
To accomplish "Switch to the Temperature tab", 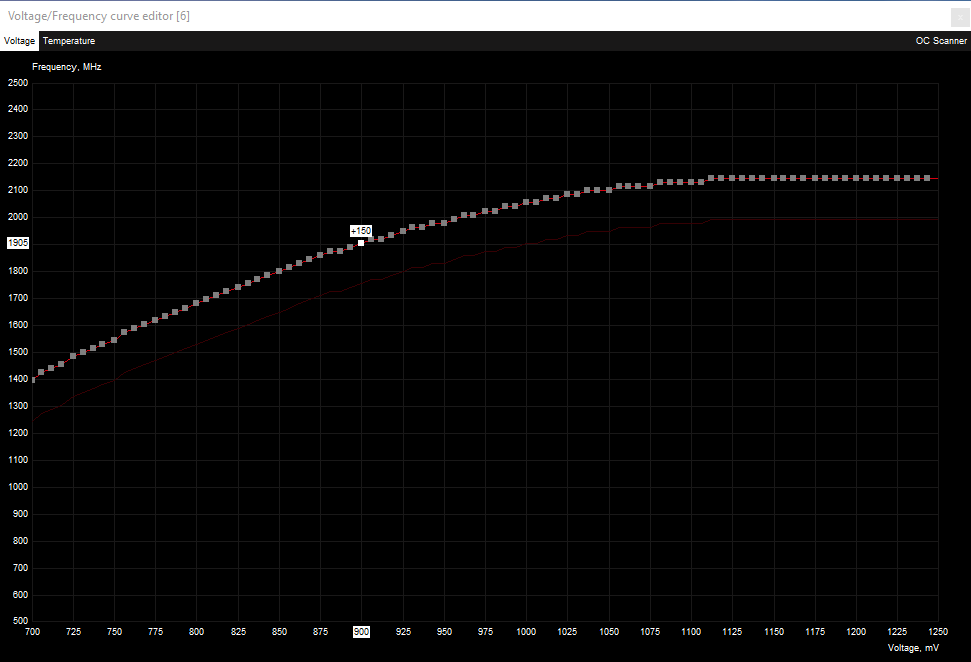I will [x=69, y=41].
